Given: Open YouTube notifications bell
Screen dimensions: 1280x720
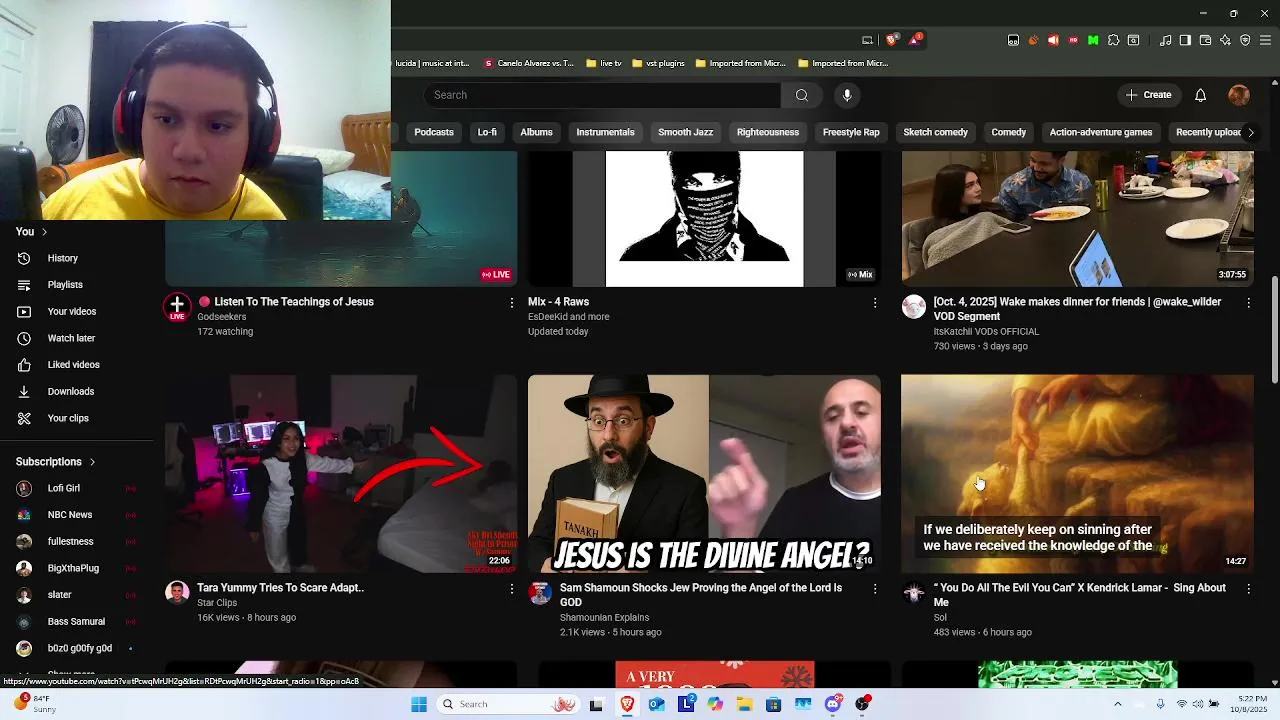Looking at the screenshot, I should tap(1200, 95).
